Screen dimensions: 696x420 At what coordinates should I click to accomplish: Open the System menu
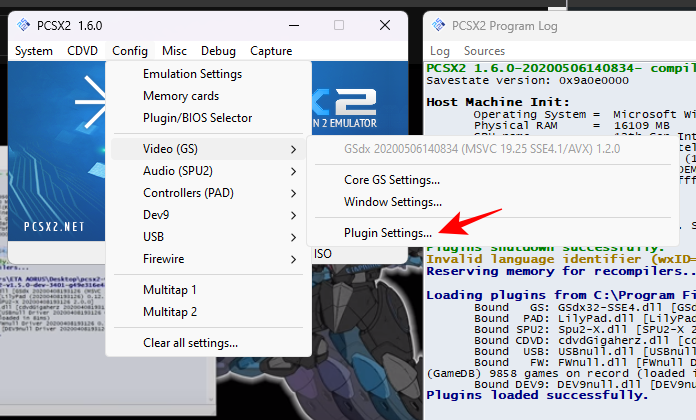[x=34, y=51]
